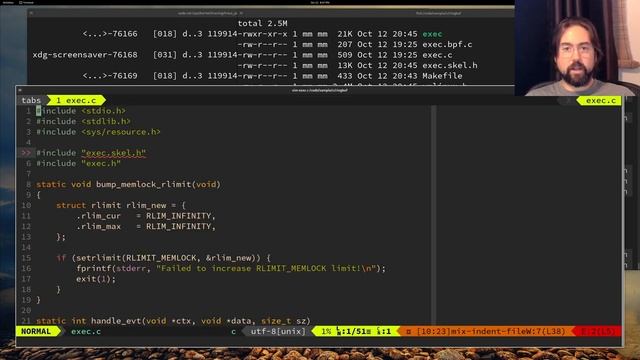Click the .rlim_max assignment line
The image size is (640, 360).
(x=146, y=227)
